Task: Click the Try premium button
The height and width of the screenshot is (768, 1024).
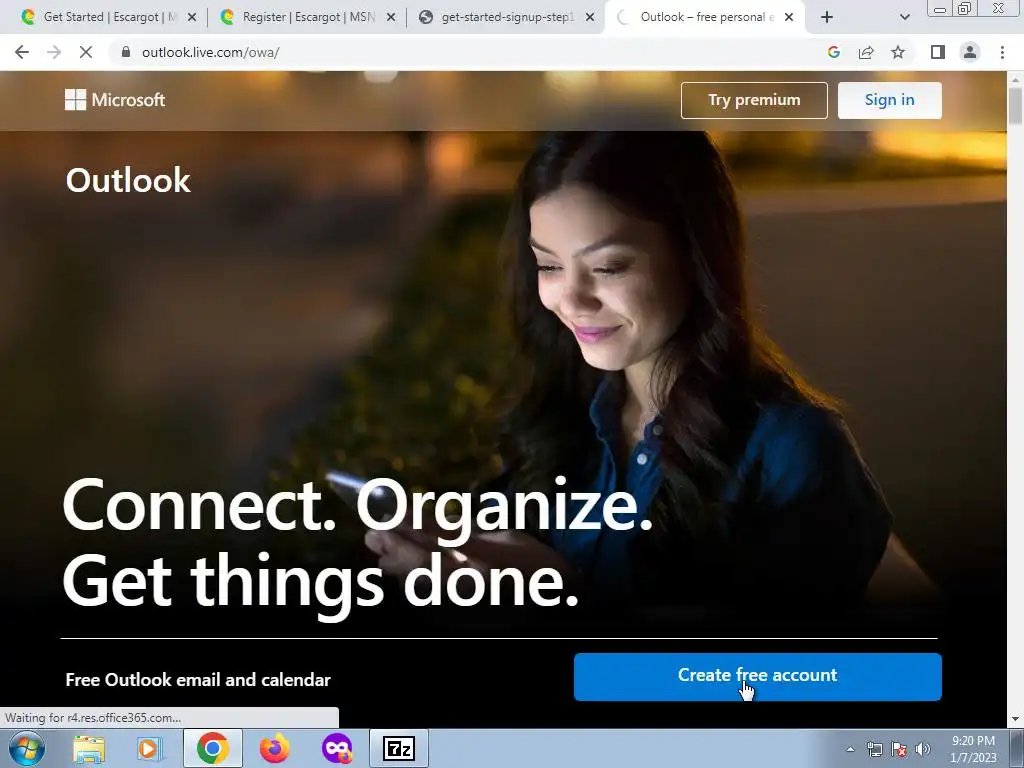Action: coord(754,100)
